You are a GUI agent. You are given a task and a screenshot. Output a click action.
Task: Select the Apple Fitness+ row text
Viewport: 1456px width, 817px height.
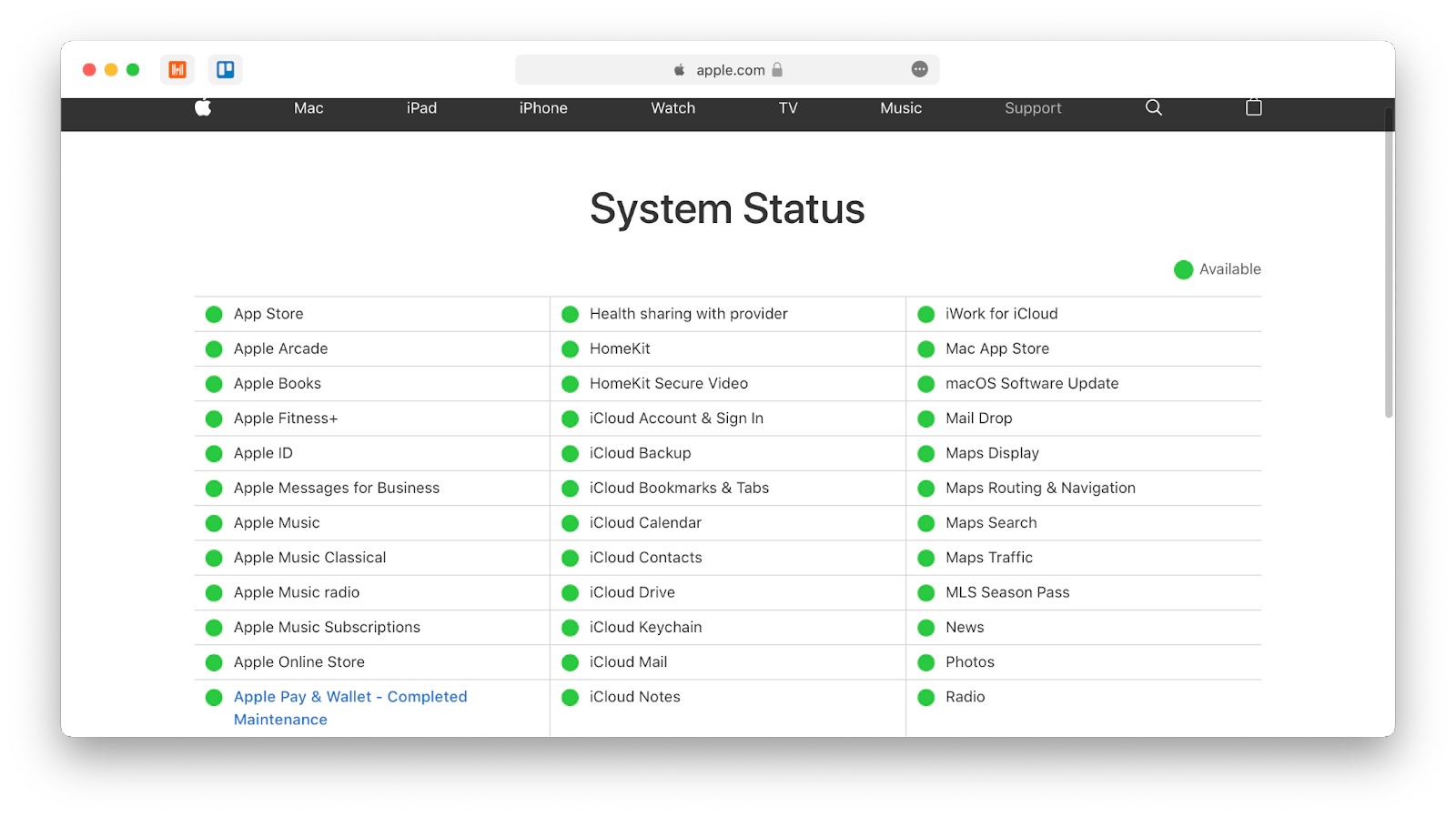click(x=286, y=419)
